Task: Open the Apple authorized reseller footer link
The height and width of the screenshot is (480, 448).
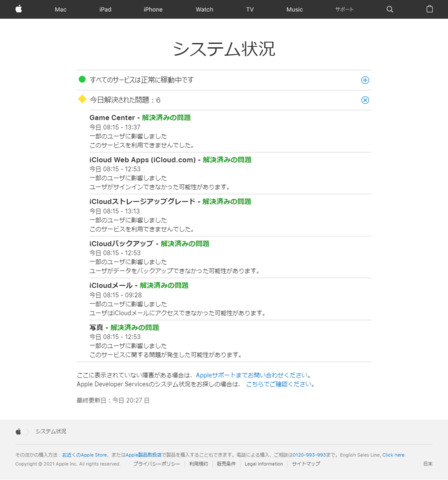Action: pos(143,455)
